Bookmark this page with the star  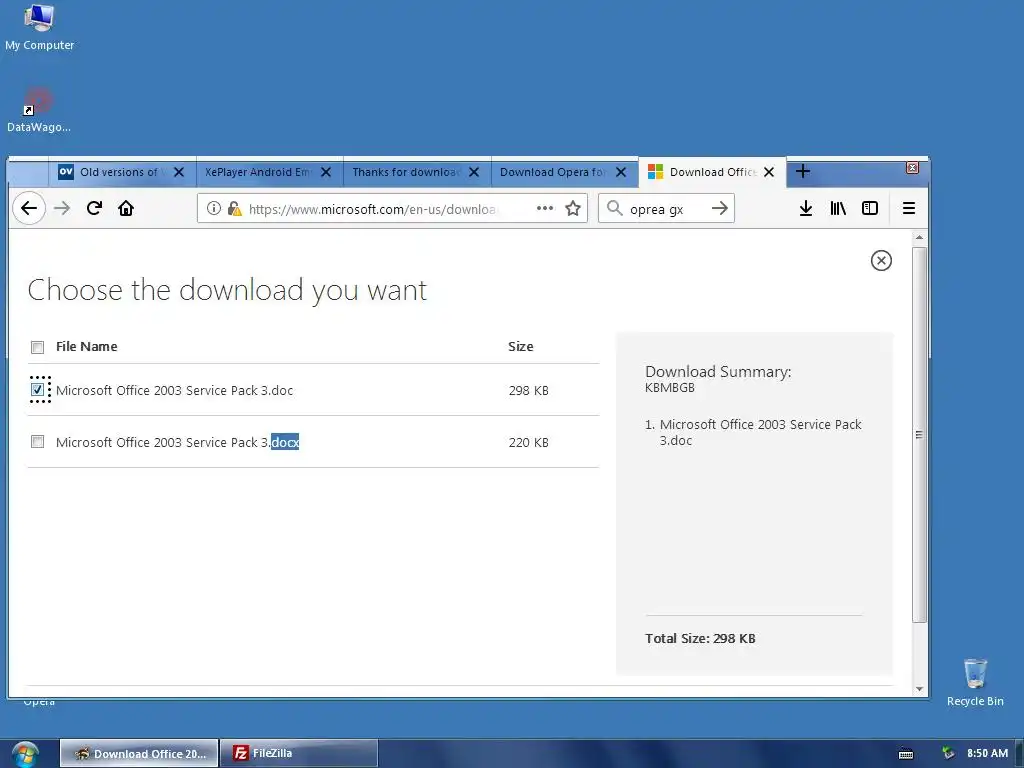573,208
